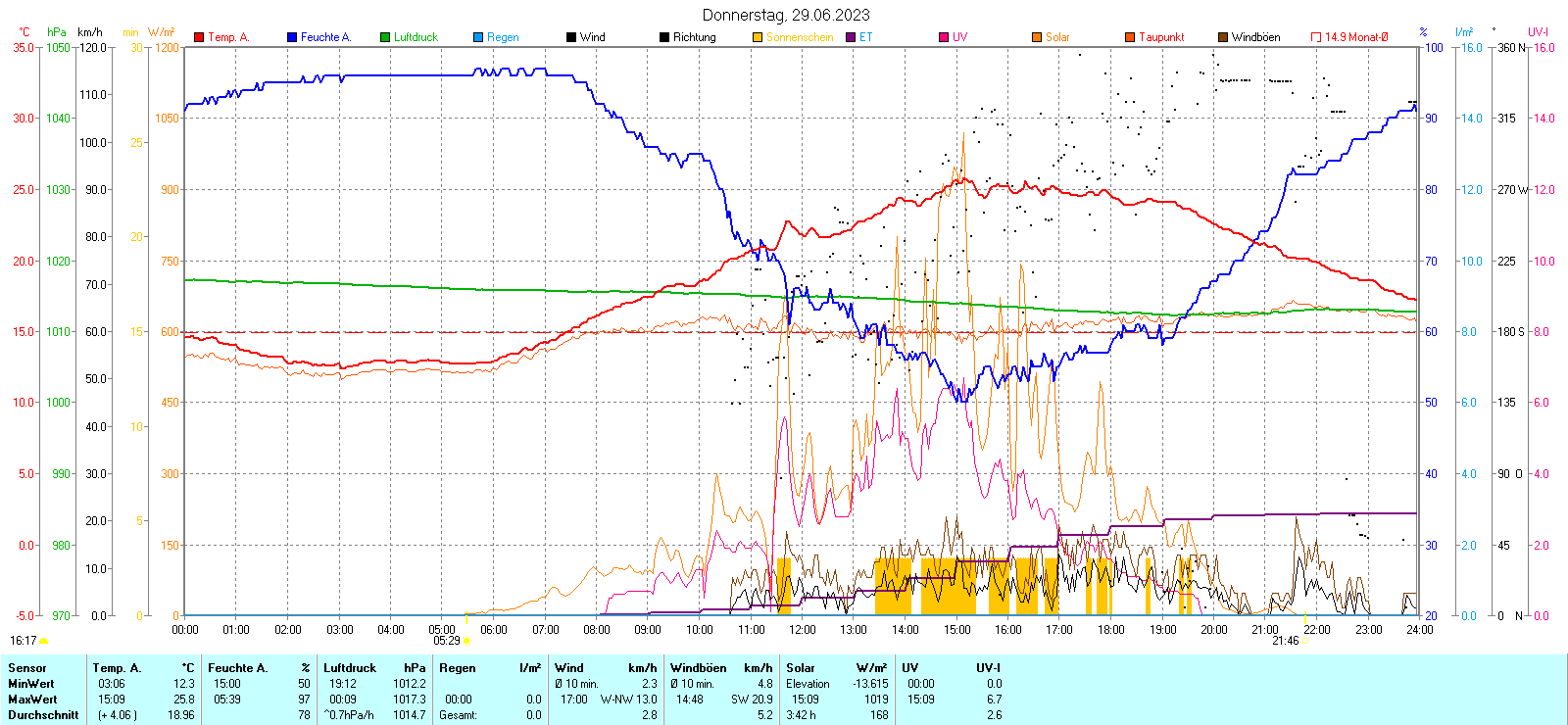The width and height of the screenshot is (1568, 725).
Task: Click the pink UV legend square
Action: click(944, 37)
